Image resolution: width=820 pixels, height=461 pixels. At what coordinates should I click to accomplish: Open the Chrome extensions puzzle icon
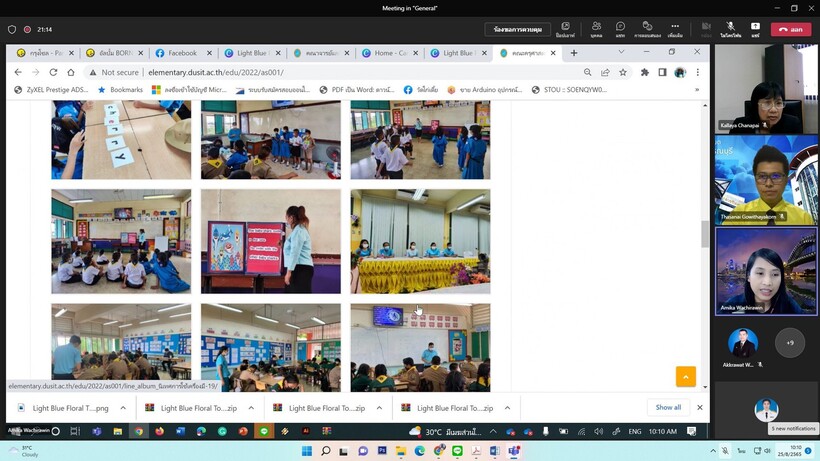644,72
